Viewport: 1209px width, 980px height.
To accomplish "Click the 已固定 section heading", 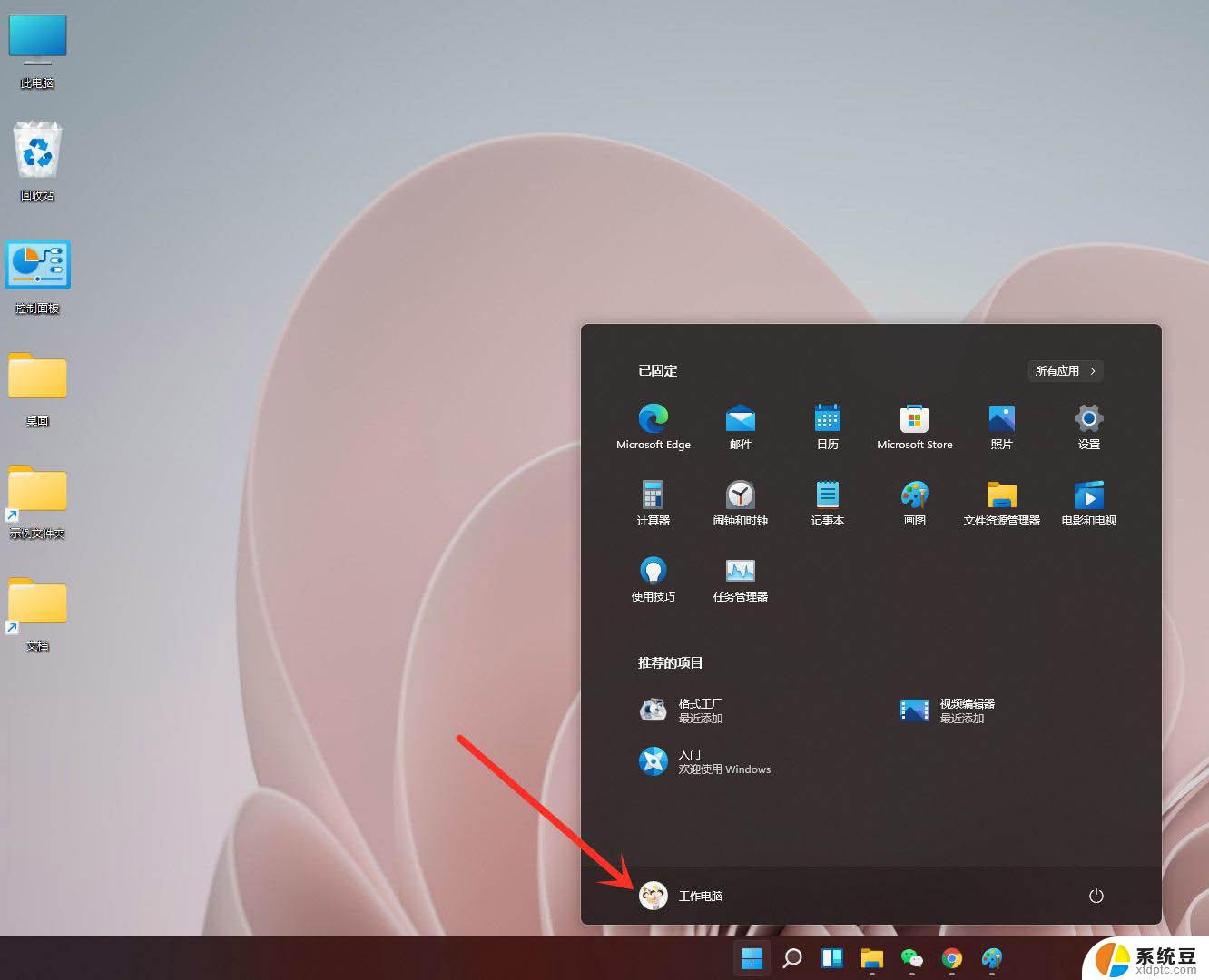I will coord(658,370).
